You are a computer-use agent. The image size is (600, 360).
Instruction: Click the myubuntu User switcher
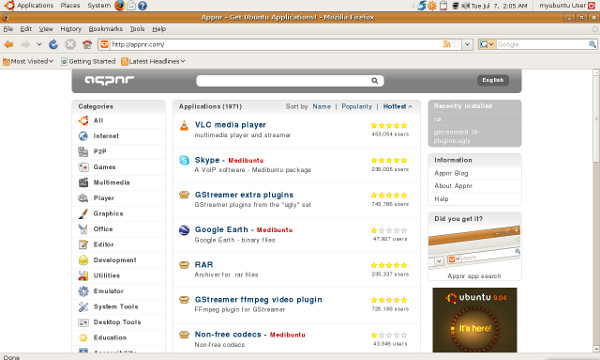pos(562,6)
